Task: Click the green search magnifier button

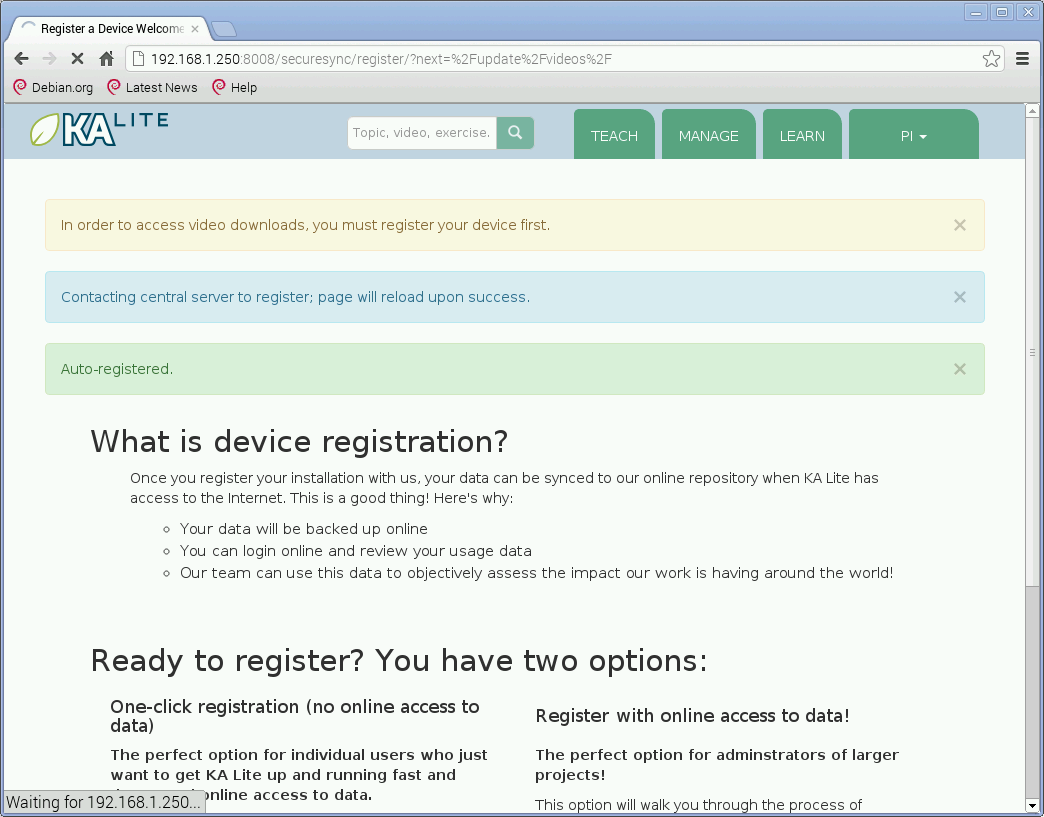Action: pyautogui.click(x=515, y=133)
